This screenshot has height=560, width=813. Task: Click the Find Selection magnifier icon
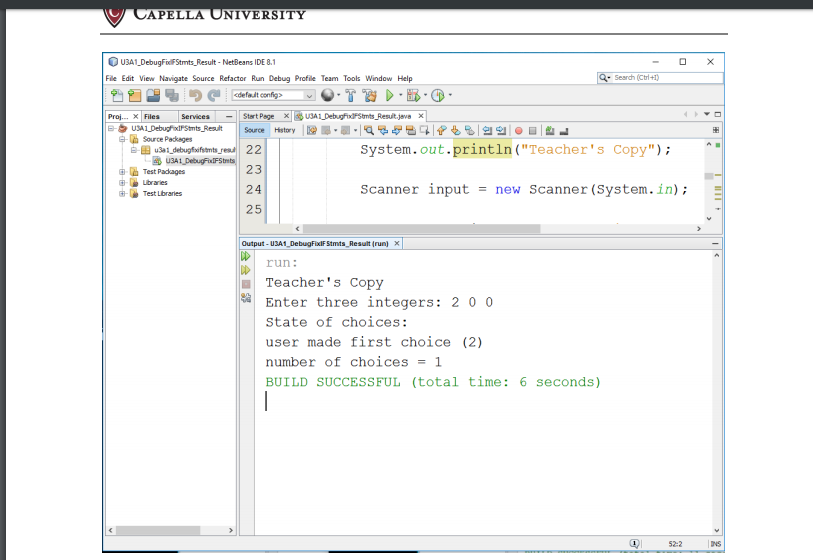[x=369, y=130]
